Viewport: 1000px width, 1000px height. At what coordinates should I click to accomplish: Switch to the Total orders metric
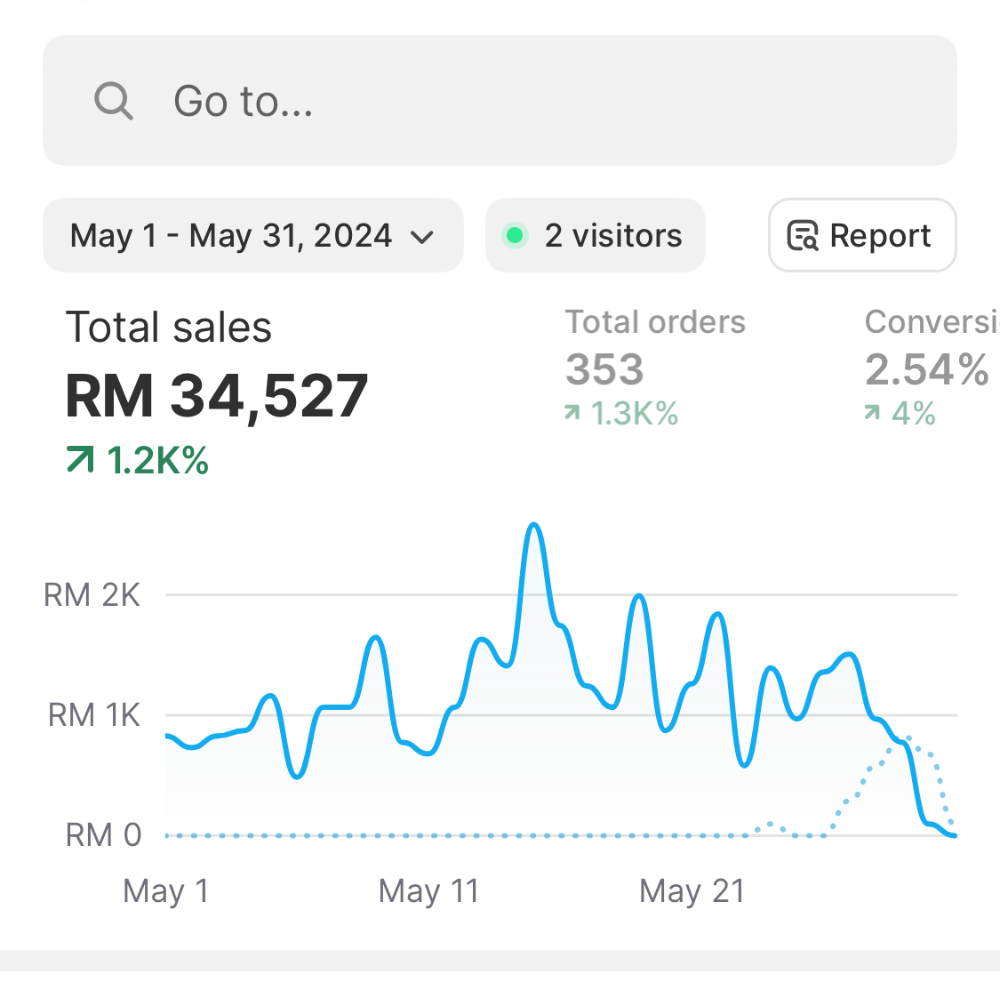tap(655, 322)
